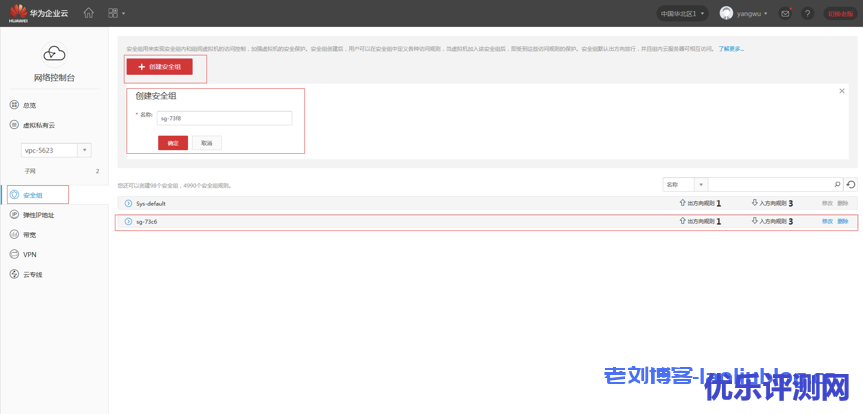Close the 创建安全组 panel with X

[x=842, y=91]
